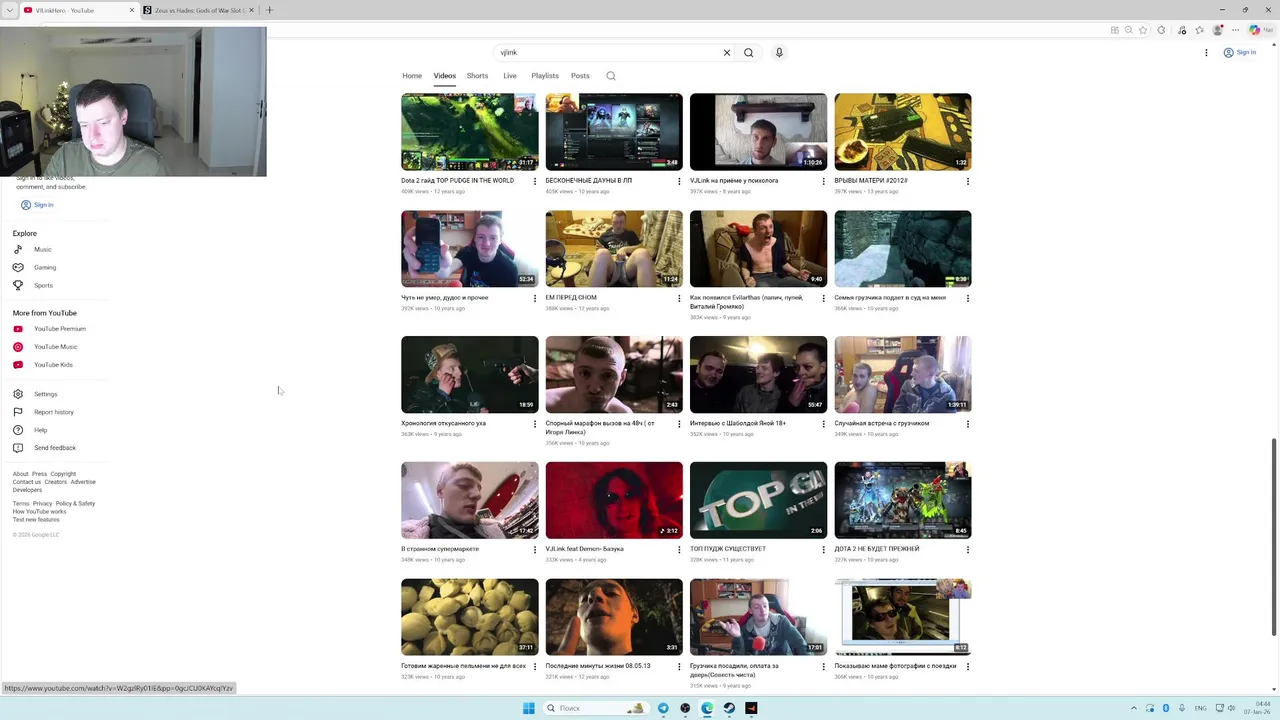This screenshot has height=720, width=1280.
Task: Activate voice search microphone
Action: click(x=779, y=53)
